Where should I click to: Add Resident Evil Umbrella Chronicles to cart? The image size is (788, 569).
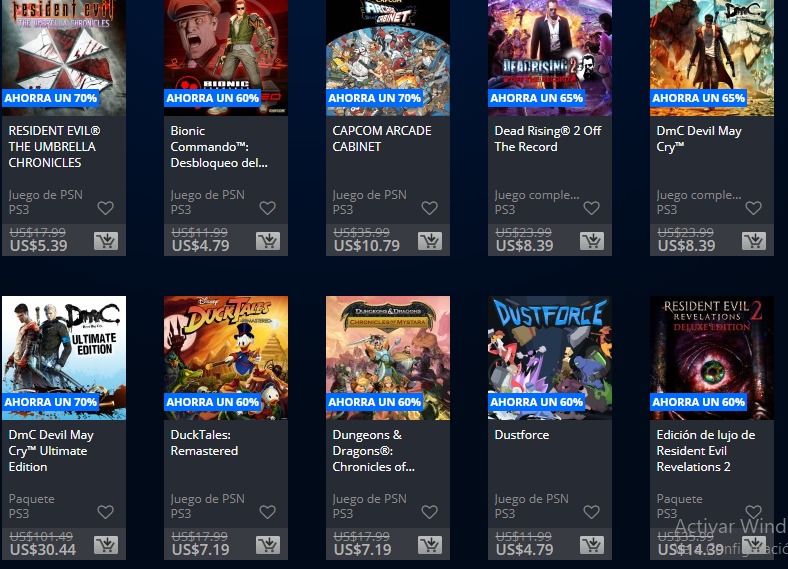pyautogui.click(x=106, y=241)
